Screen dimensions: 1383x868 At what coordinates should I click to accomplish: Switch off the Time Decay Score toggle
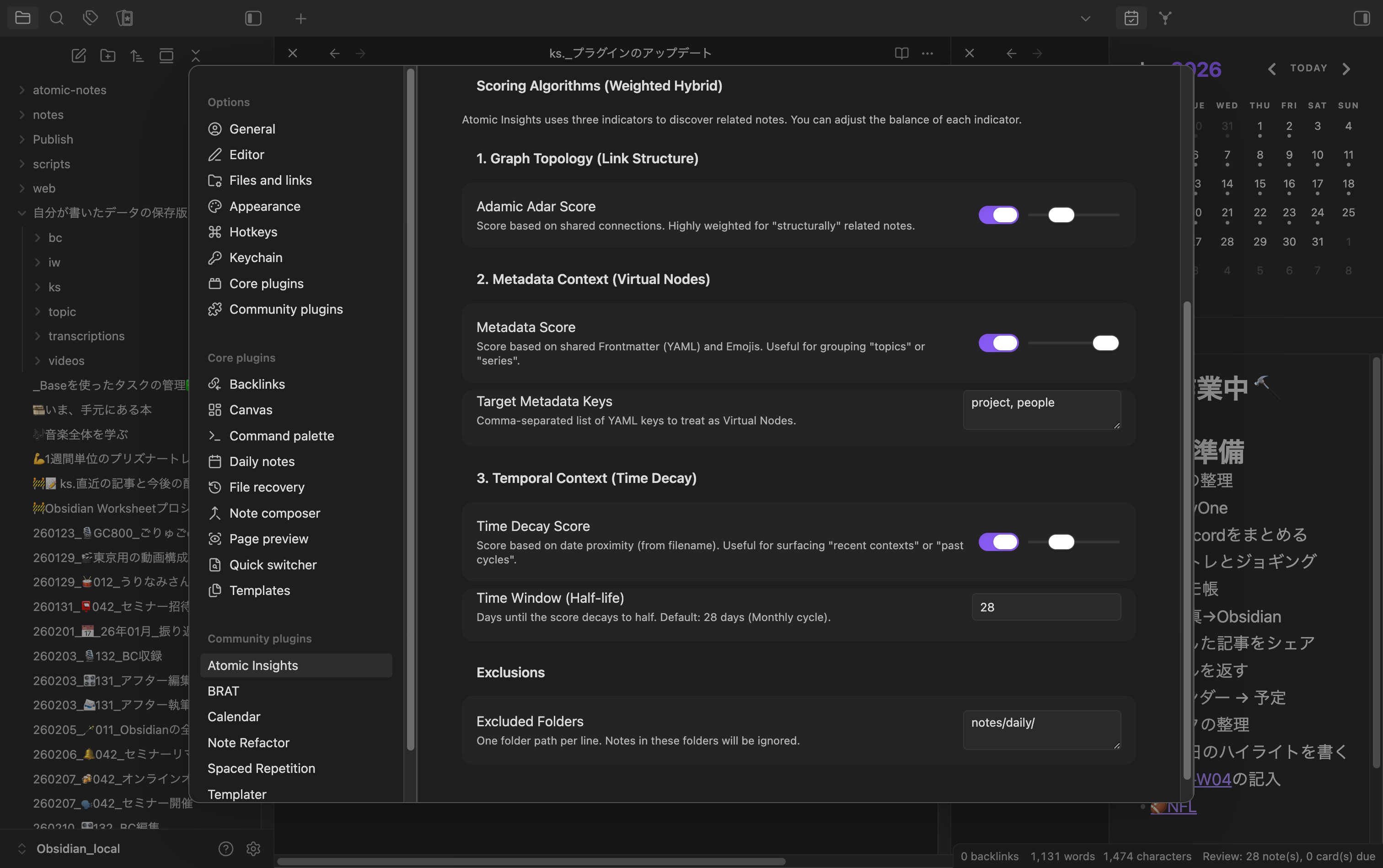[x=998, y=542]
